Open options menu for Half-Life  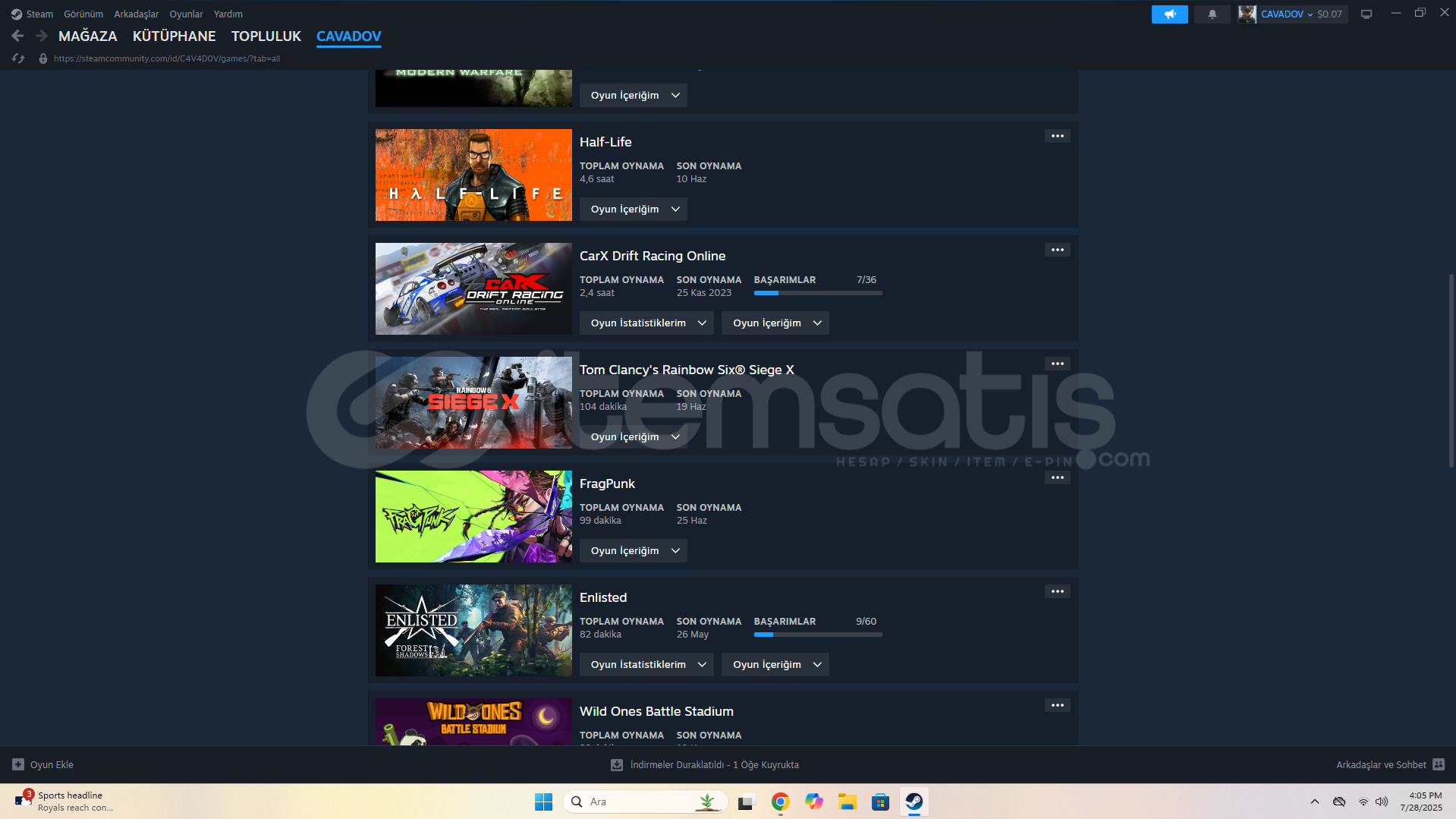(1057, 136)
